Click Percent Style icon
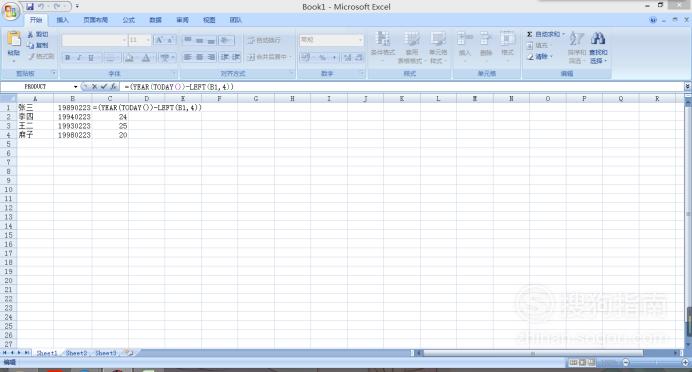Viewport: 692px width, 372px height. tap(323, 57)
